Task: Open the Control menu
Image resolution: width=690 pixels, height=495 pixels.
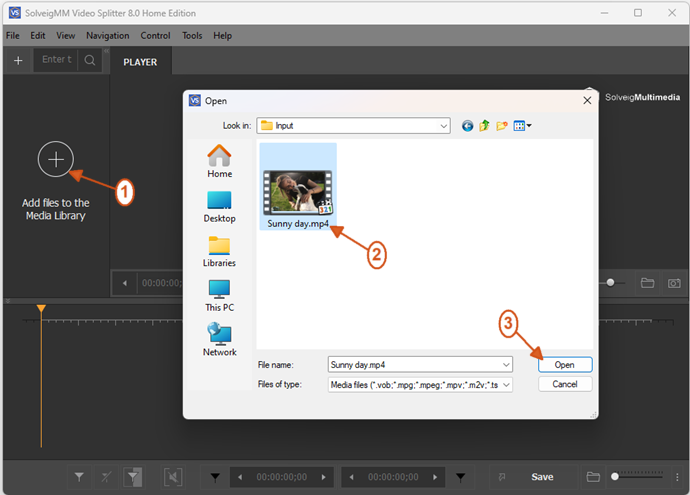Action: tap(155, 36)
